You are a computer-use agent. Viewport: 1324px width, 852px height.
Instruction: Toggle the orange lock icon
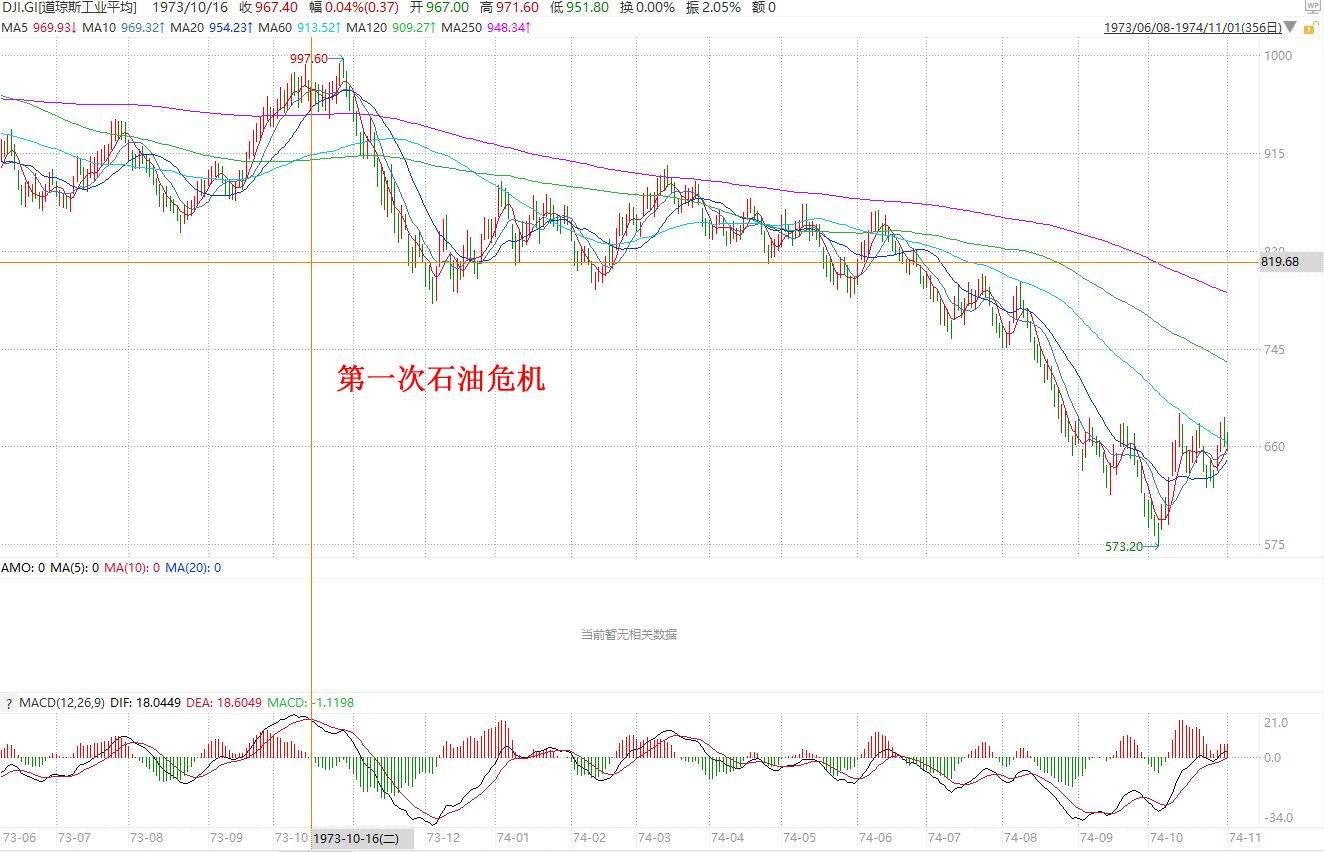tap(1310, 28)
